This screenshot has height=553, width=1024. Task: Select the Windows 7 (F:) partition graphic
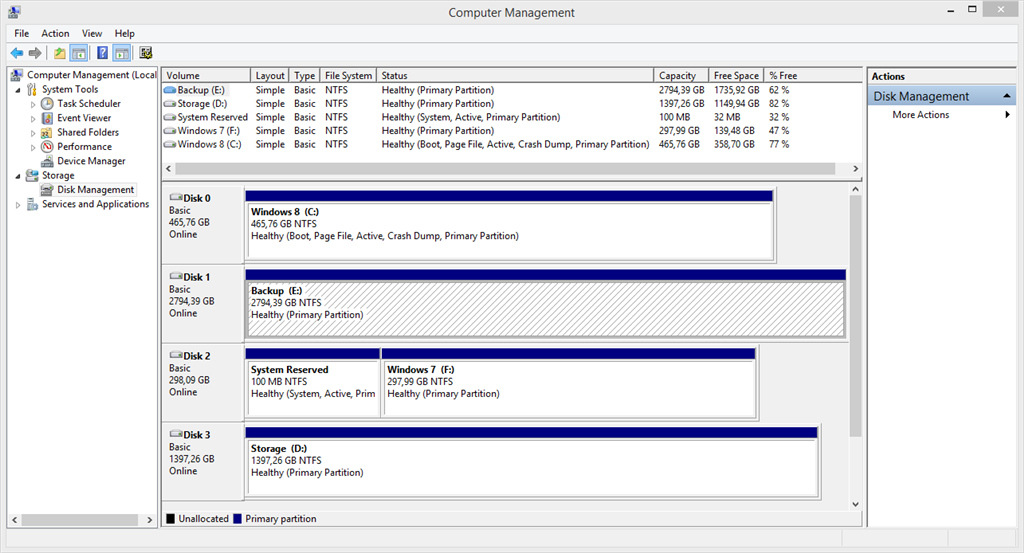tap(569, 385)
